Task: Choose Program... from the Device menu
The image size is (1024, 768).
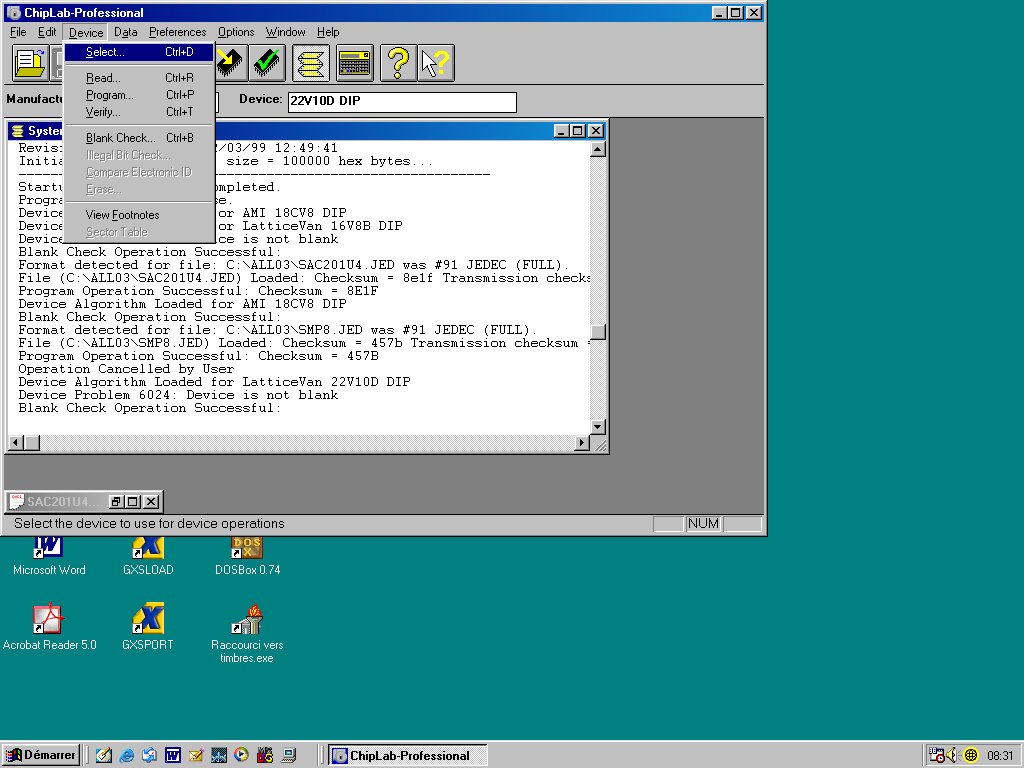Action: [x=139, y=95]
